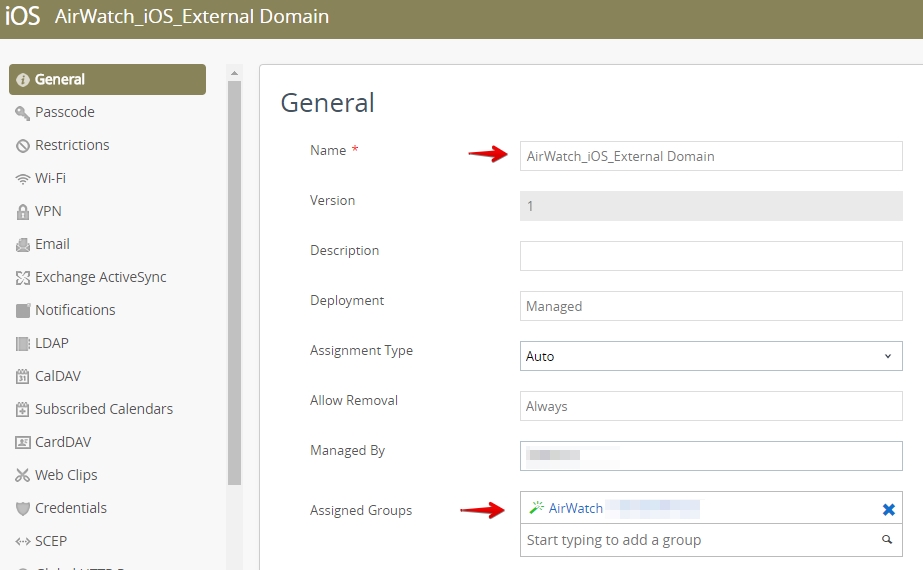Select the General tab in sidebar
The image size is (923, 570).
[x=106, y=80]
